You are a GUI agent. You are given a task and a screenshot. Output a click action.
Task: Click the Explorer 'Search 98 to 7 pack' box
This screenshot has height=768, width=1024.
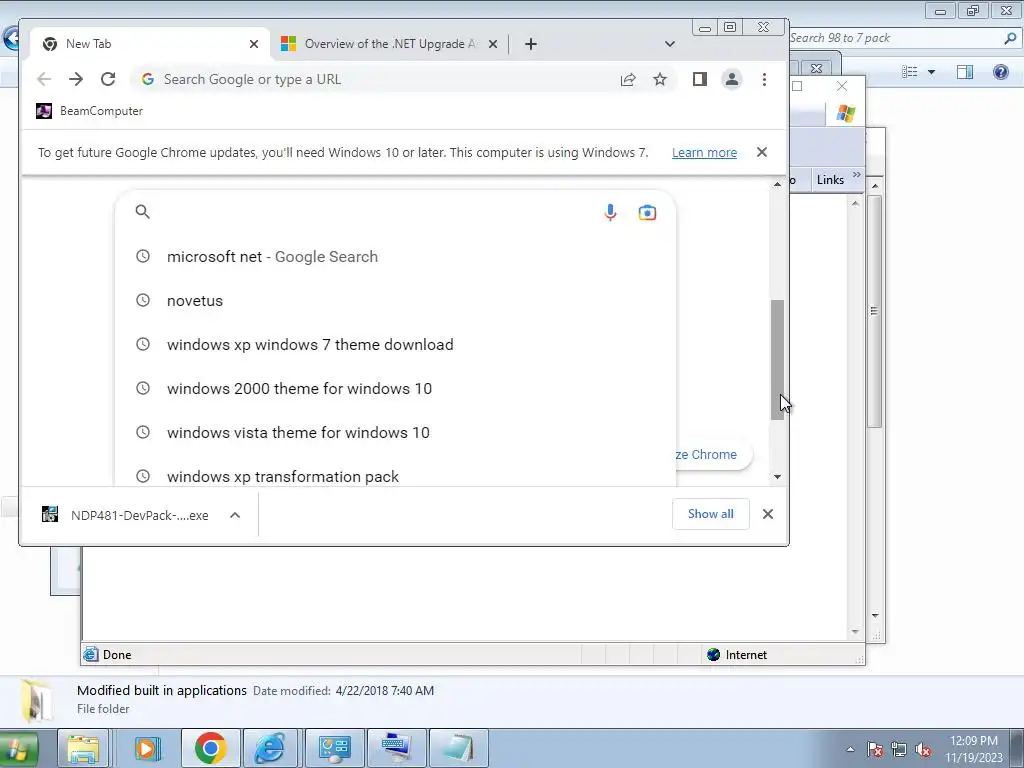tap(895, 38)
